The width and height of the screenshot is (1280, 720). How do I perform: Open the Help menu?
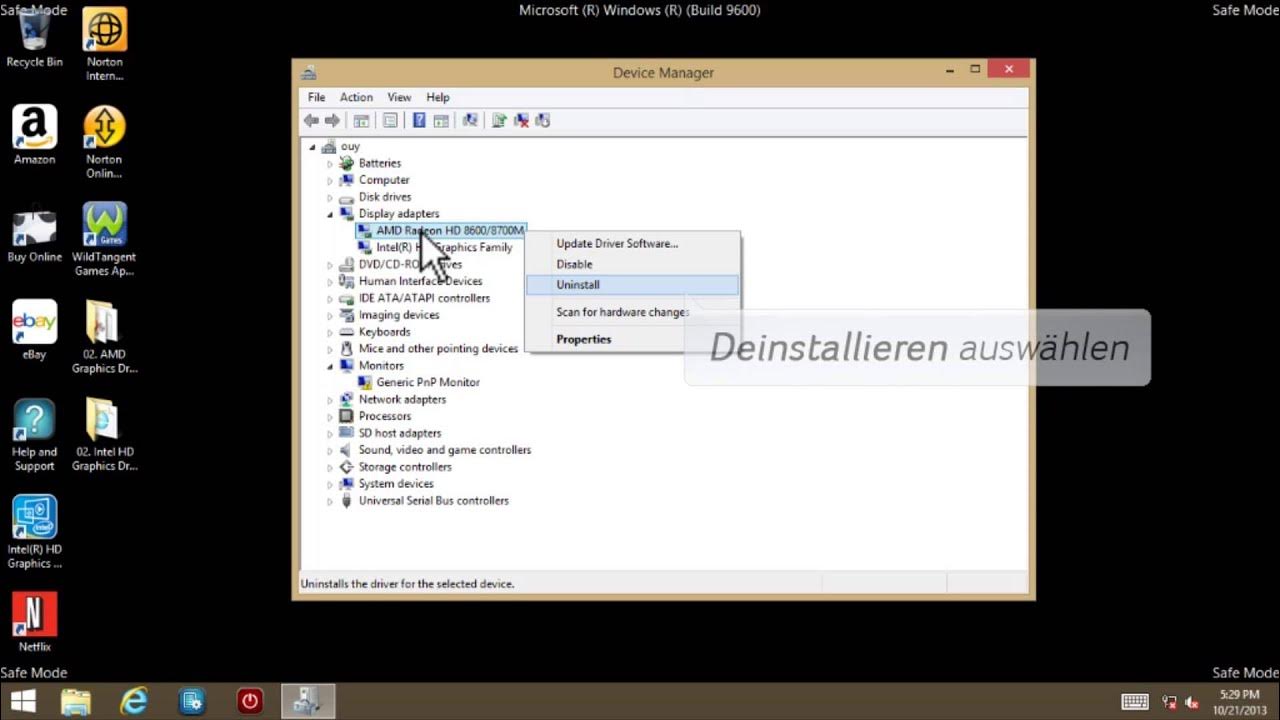pyautogui.click(x=438, y=97)
